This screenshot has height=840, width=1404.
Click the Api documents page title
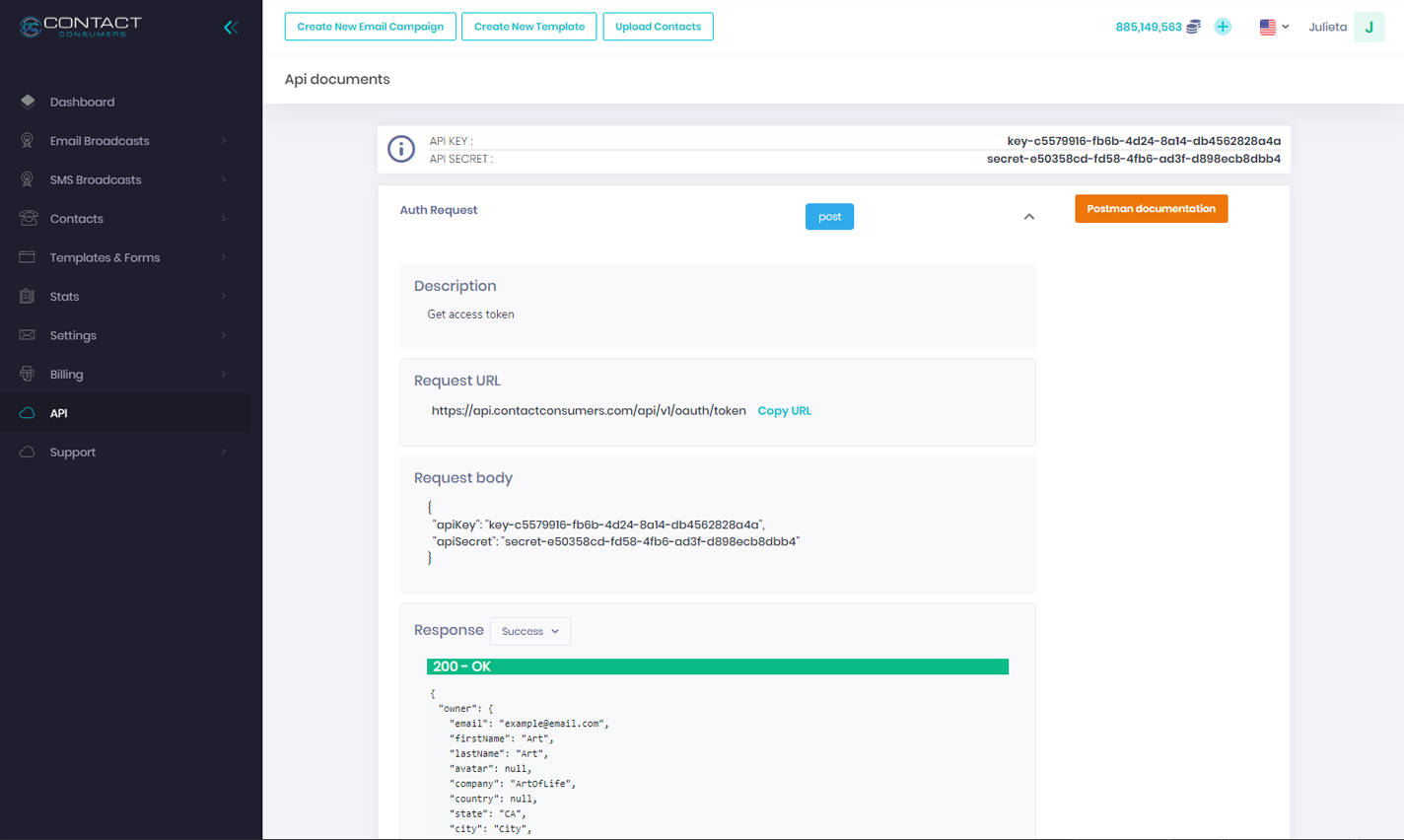click(337, 79)
